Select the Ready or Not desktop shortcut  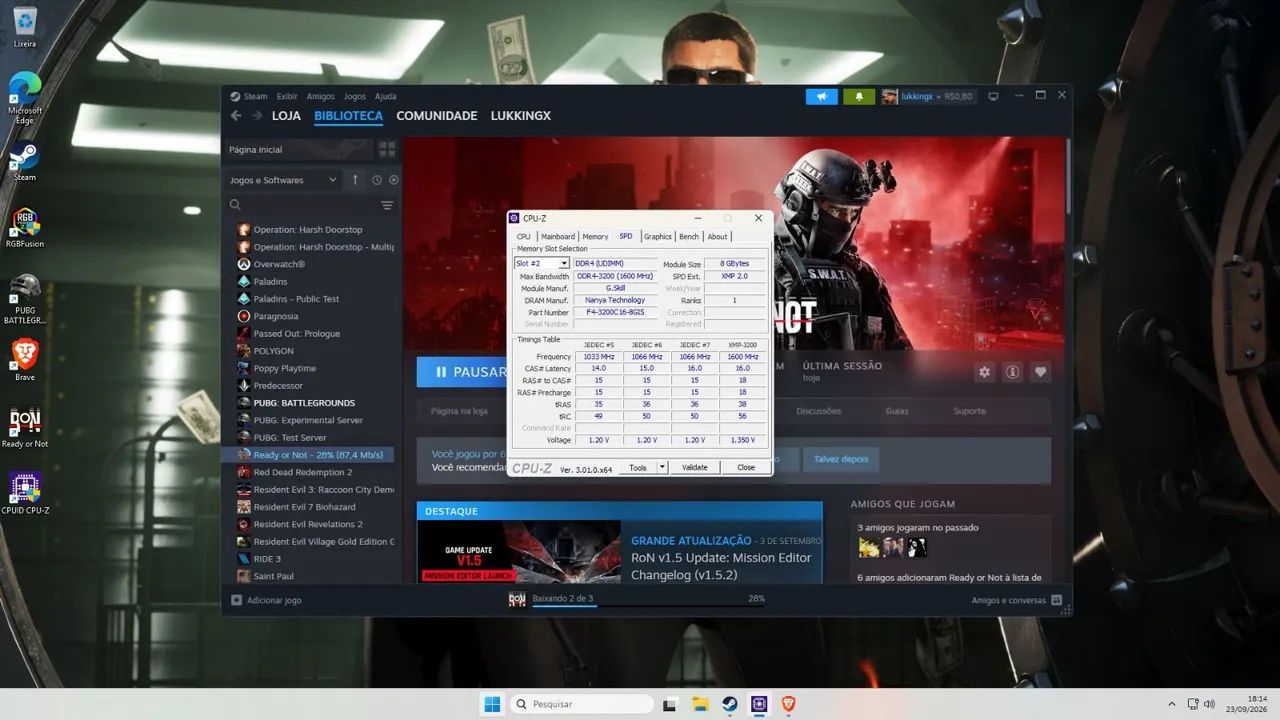(25, 427)
